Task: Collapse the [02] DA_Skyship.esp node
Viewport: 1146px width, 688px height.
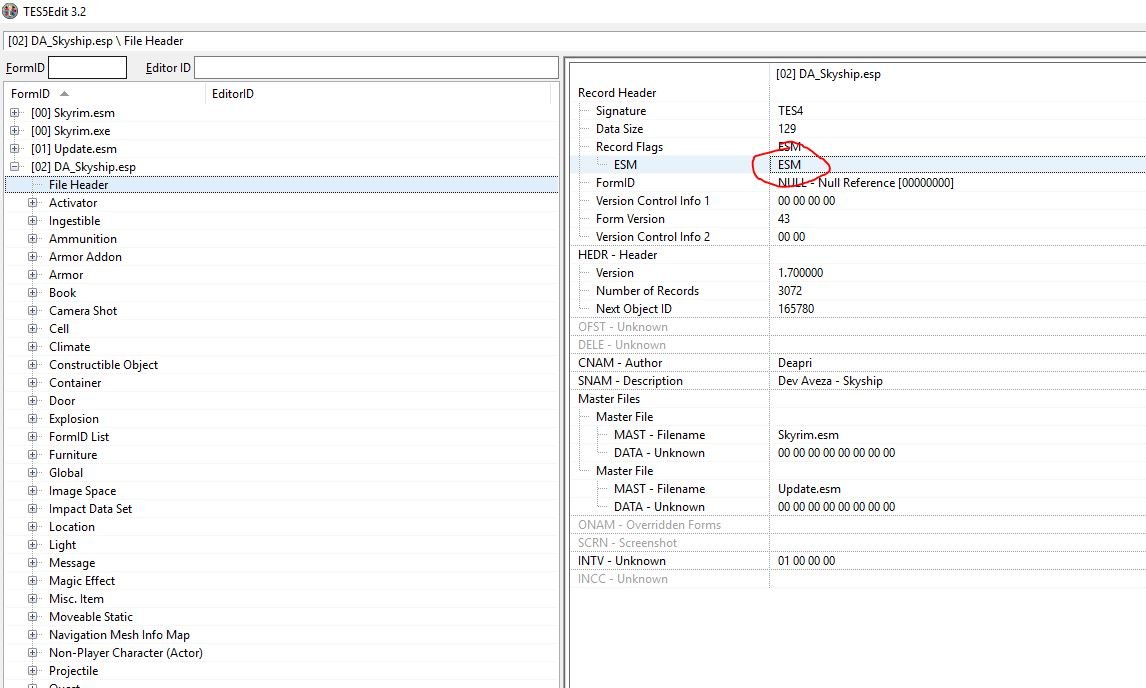Action: [15, 167]
